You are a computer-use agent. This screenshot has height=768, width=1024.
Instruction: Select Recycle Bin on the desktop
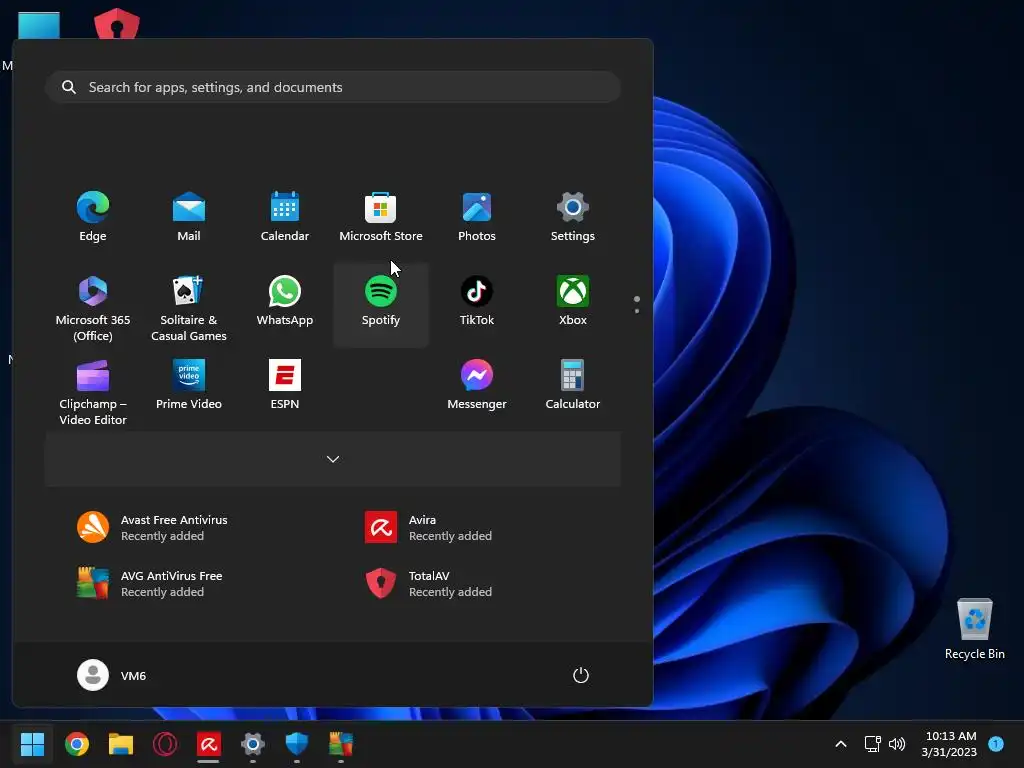click(974, 630)
